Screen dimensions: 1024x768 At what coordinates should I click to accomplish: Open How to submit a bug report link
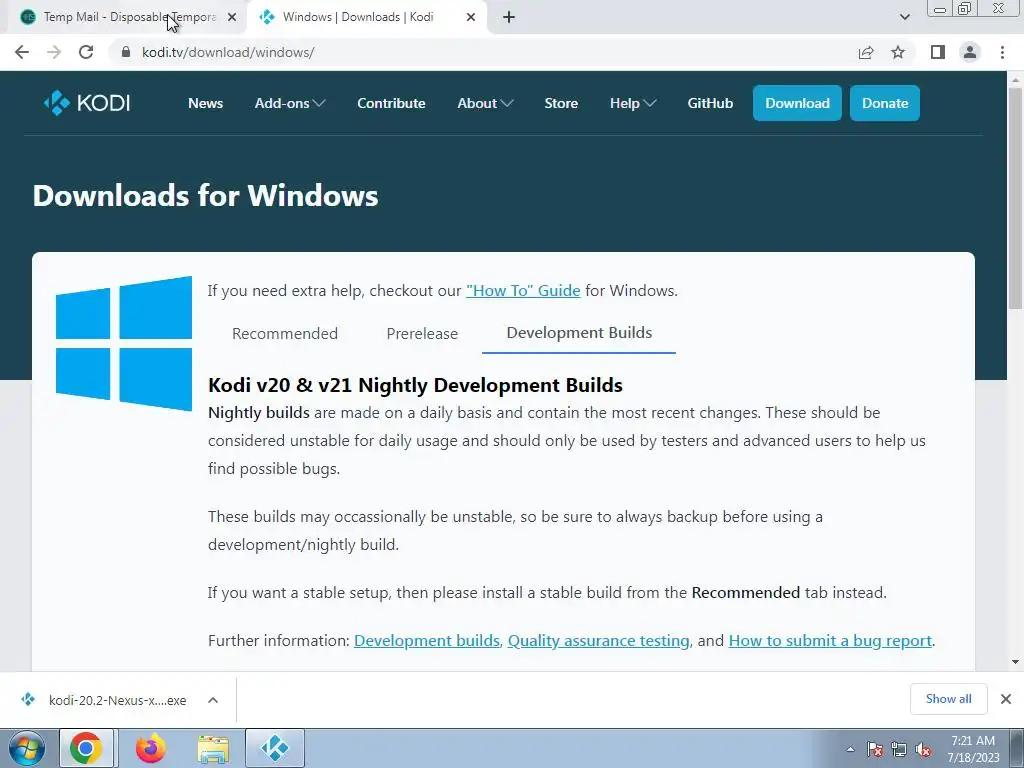click(830, 641)
